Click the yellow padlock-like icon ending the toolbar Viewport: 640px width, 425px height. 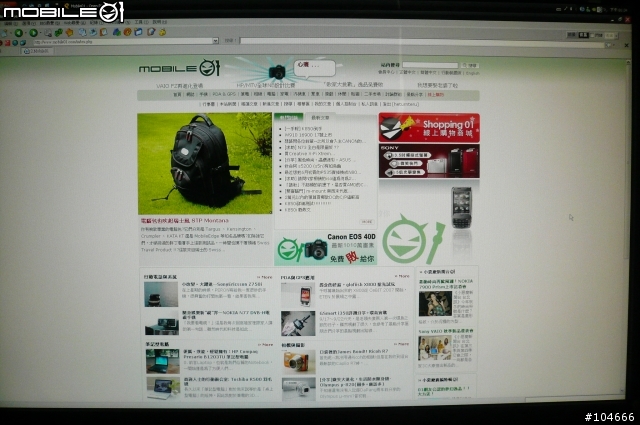162,31
